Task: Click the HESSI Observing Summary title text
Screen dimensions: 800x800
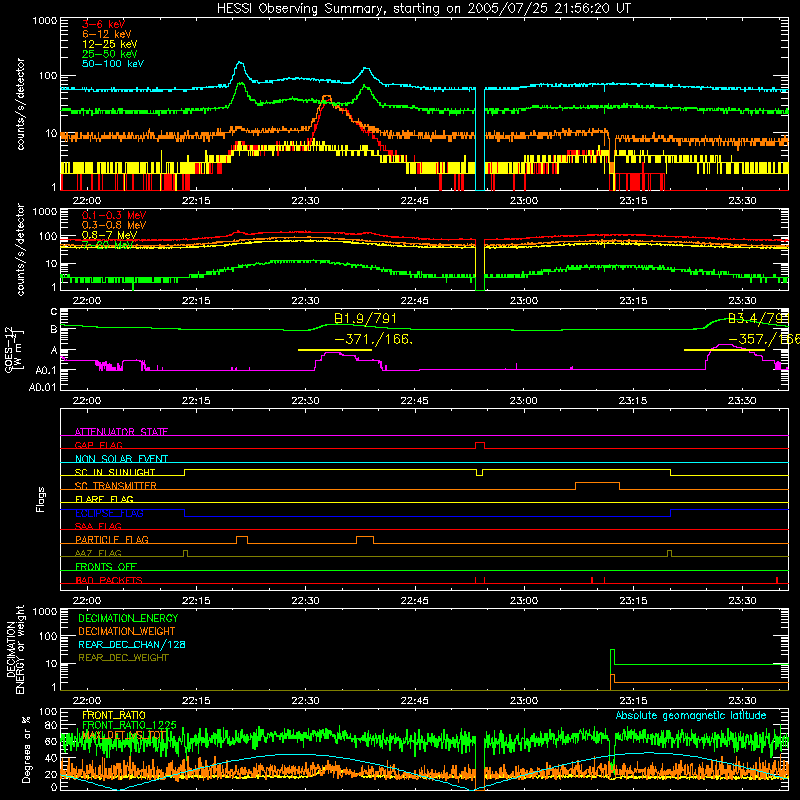Action: (424, 9)
